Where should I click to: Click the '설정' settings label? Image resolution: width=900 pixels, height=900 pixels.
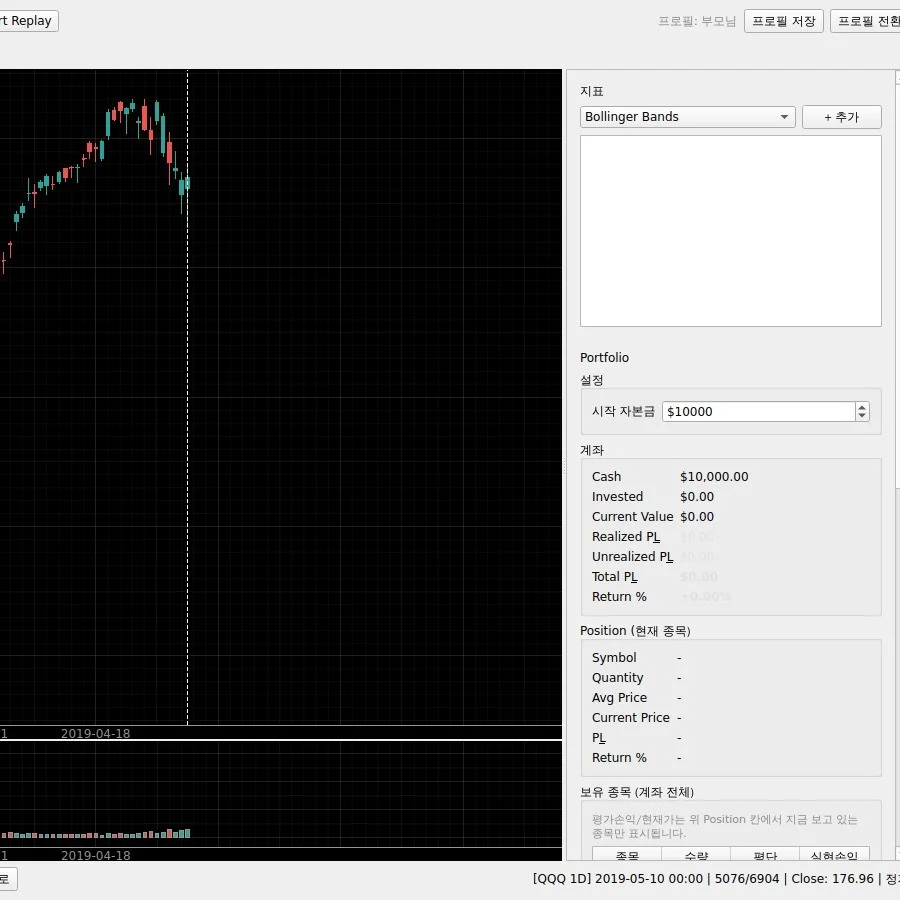click(592, 380)
